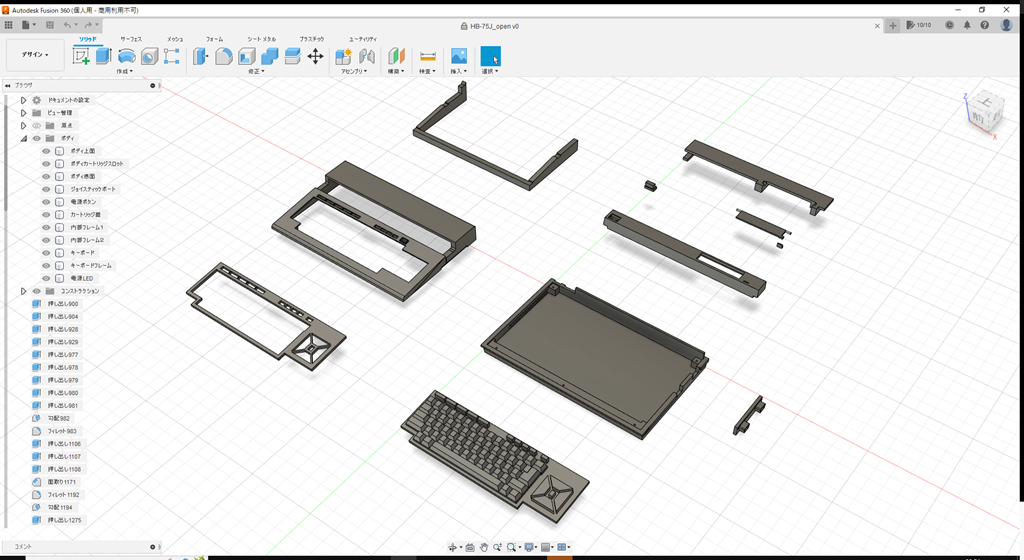
Task: Click the Extrude tool icon
Action: point(104,56)
